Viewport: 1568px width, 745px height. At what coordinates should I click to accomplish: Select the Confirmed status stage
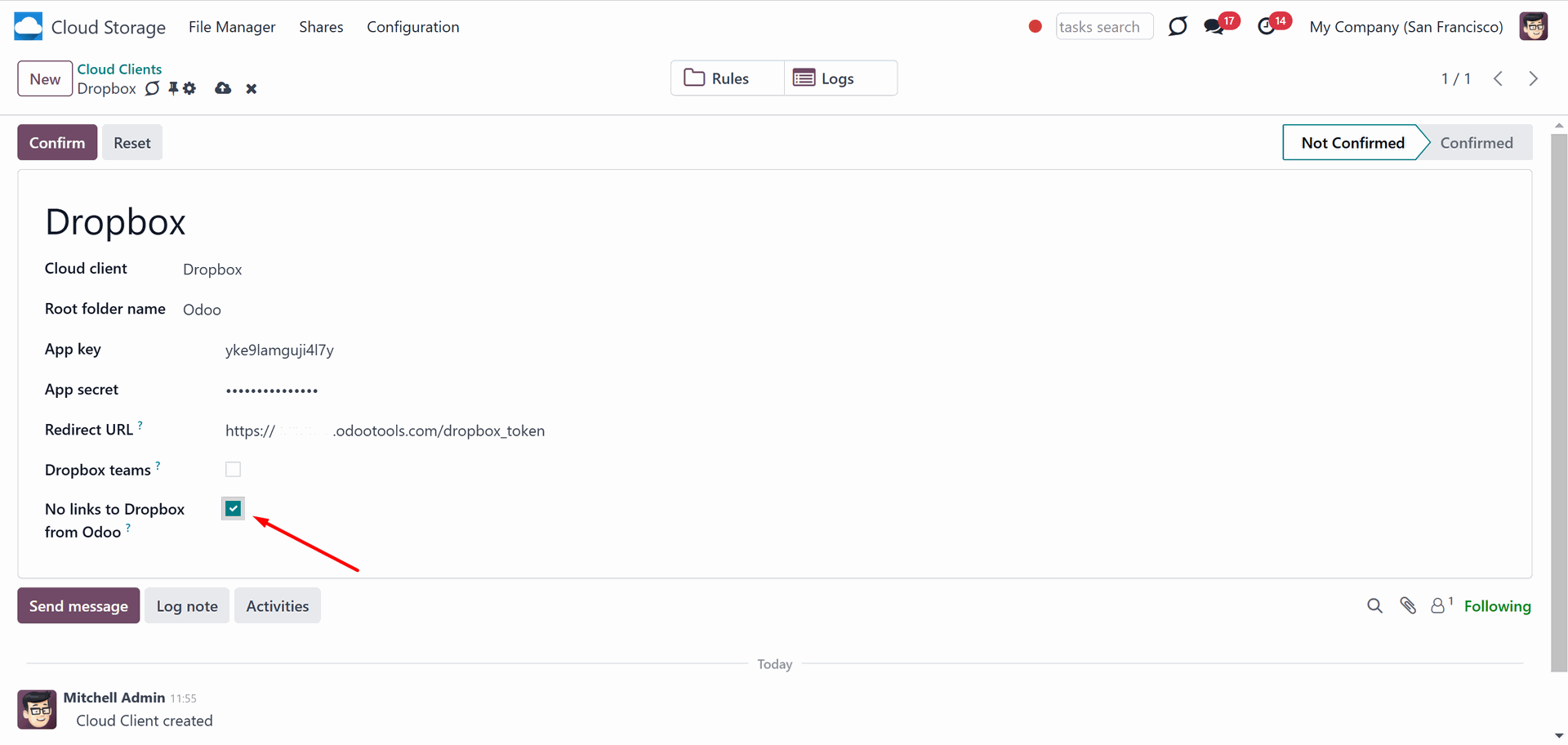tap(1477, 143)
